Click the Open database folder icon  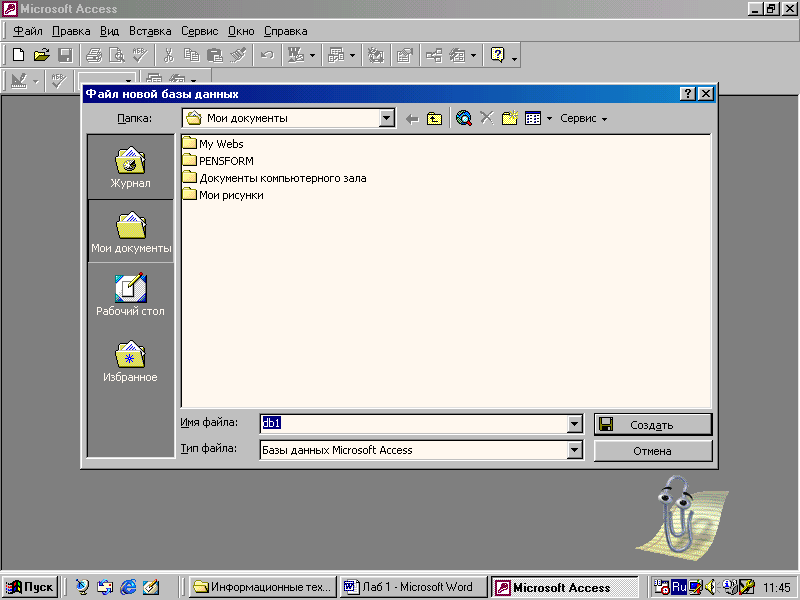42,55
